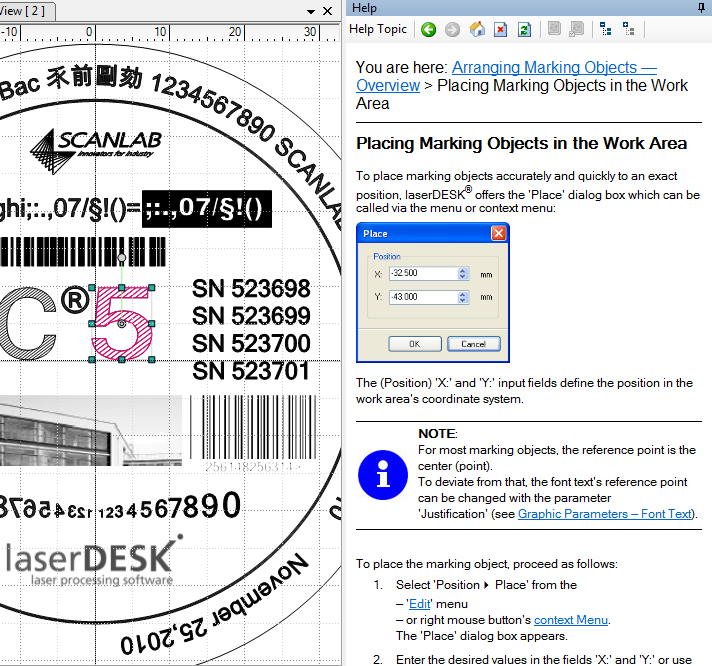Open the Arranging Marking Objects — Overview link
This screenshot has height=666, width=712.
tap(506, 76)
